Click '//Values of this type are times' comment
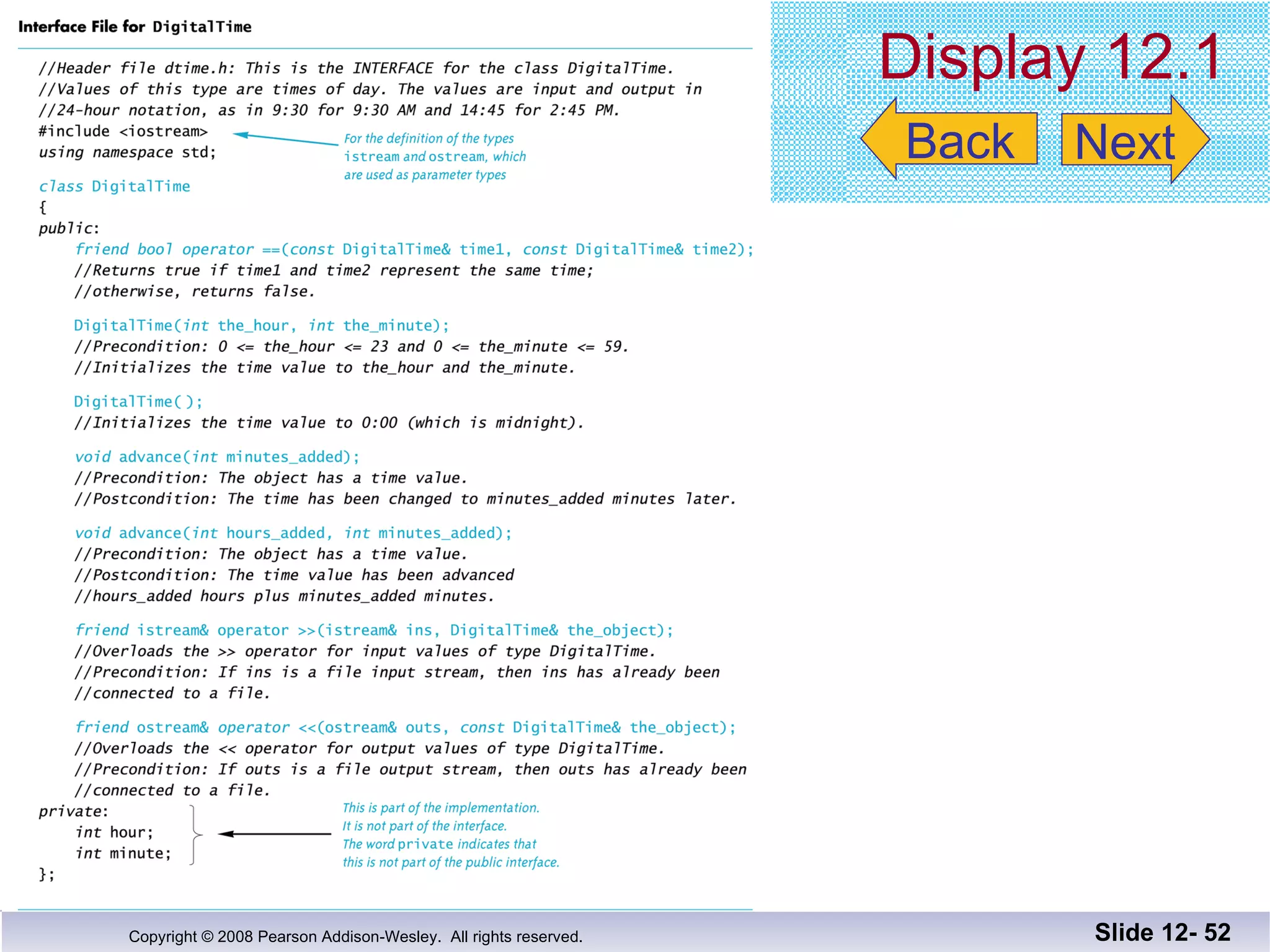 (370, 89)
